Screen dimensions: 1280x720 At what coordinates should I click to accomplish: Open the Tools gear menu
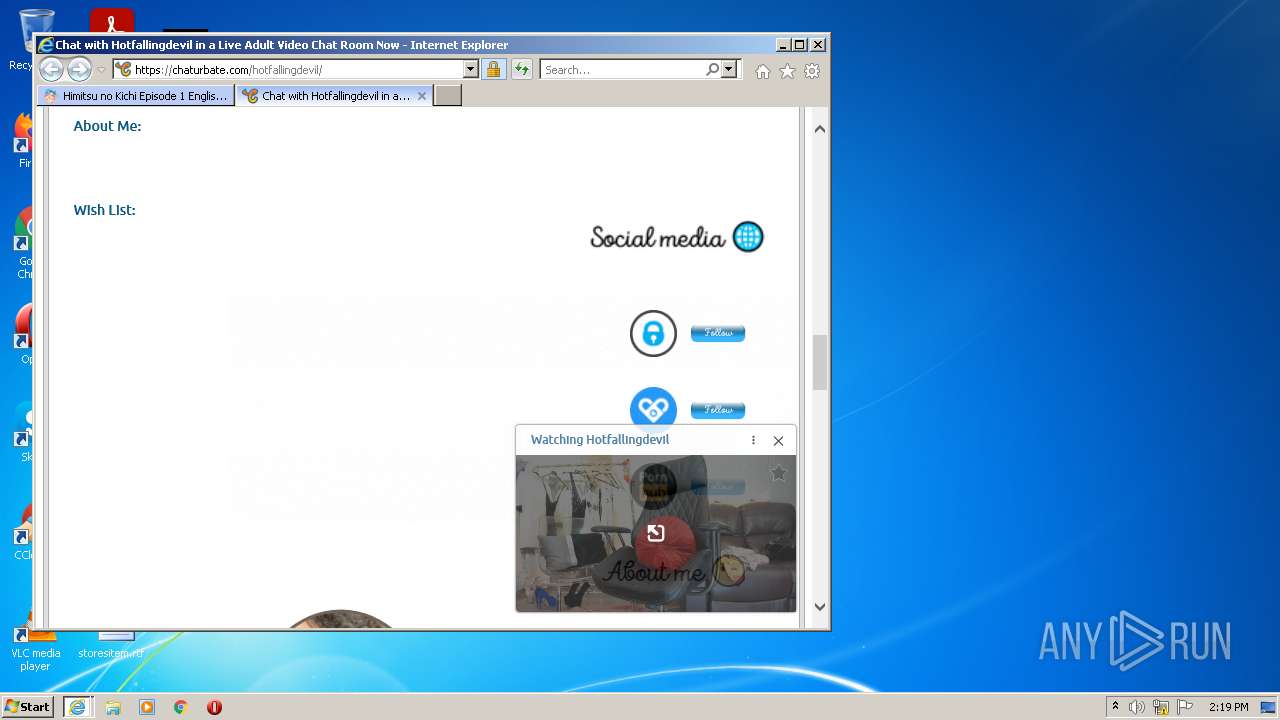pyautogui.click(x=812, y=71)
